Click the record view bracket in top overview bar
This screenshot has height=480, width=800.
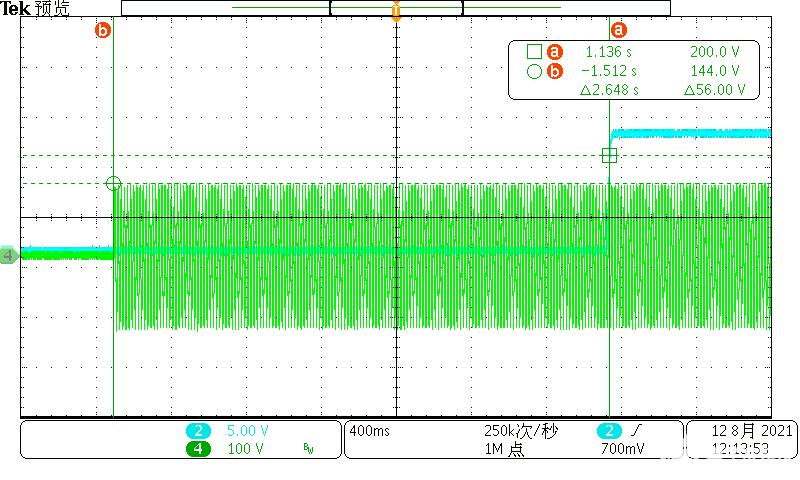396,8
